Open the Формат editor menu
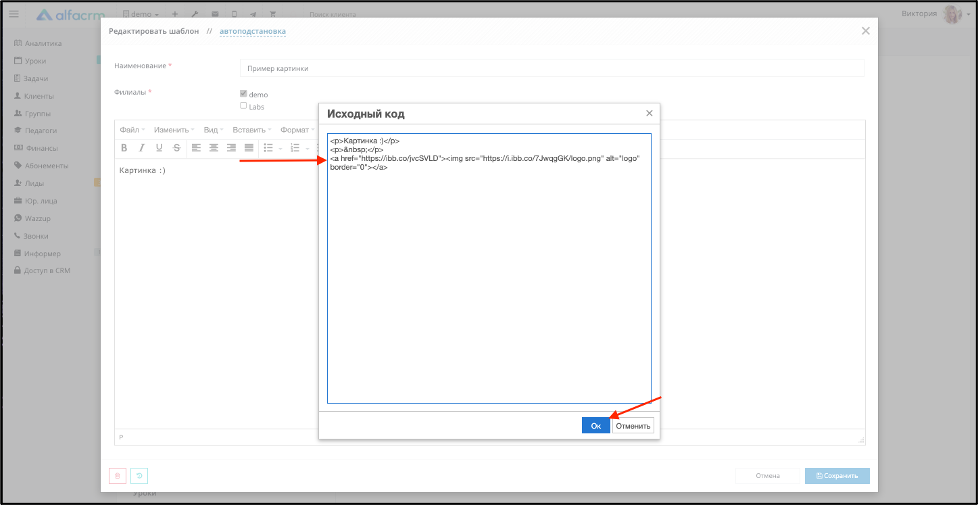 point(297,130)
